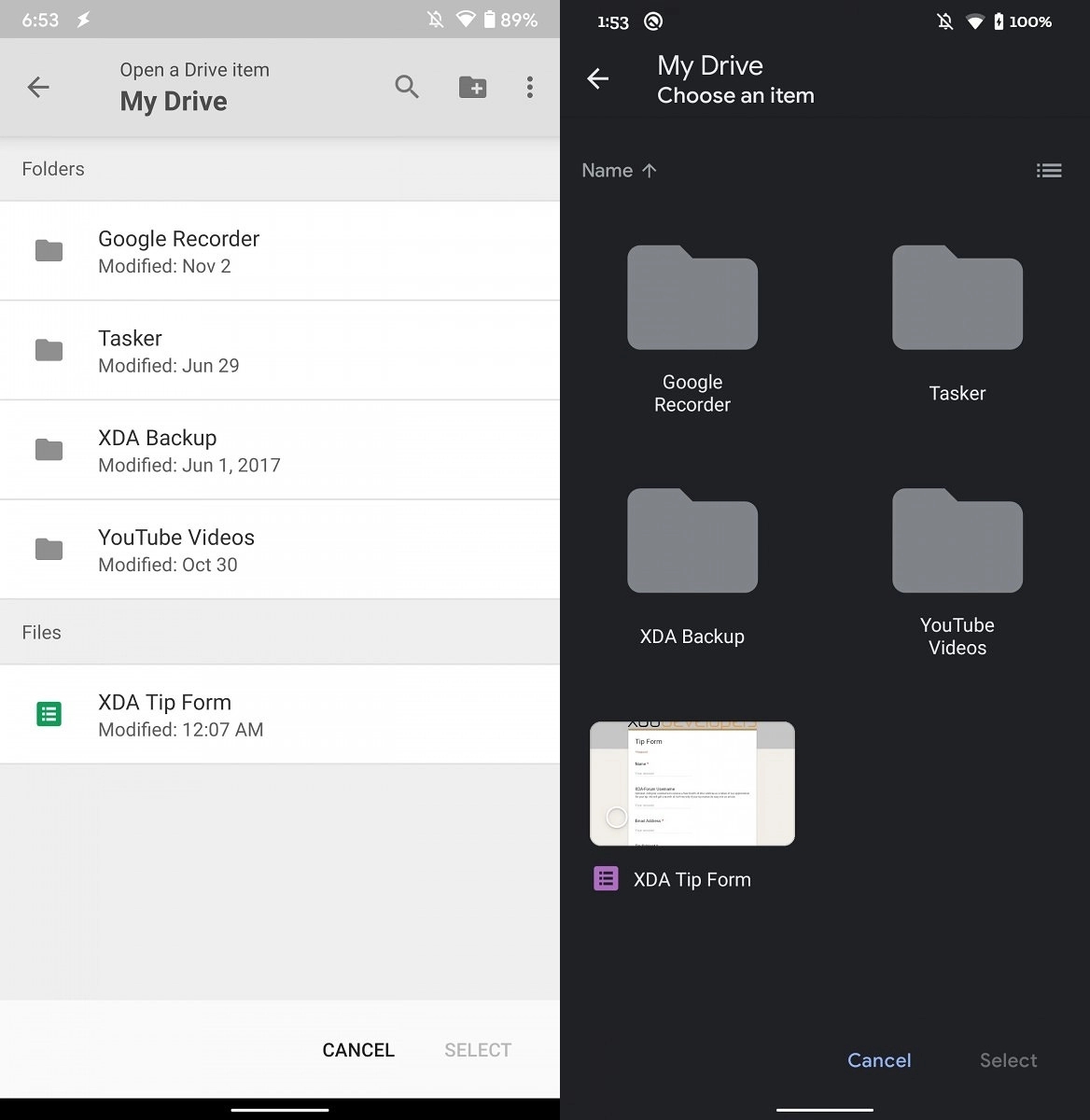The height and width of the screenshot is (1120, 1090).
Task: Tap 'Modified: 12:07 AM' under XDA Tip Form
Action: pyautogui.click(x=181, y=730)
